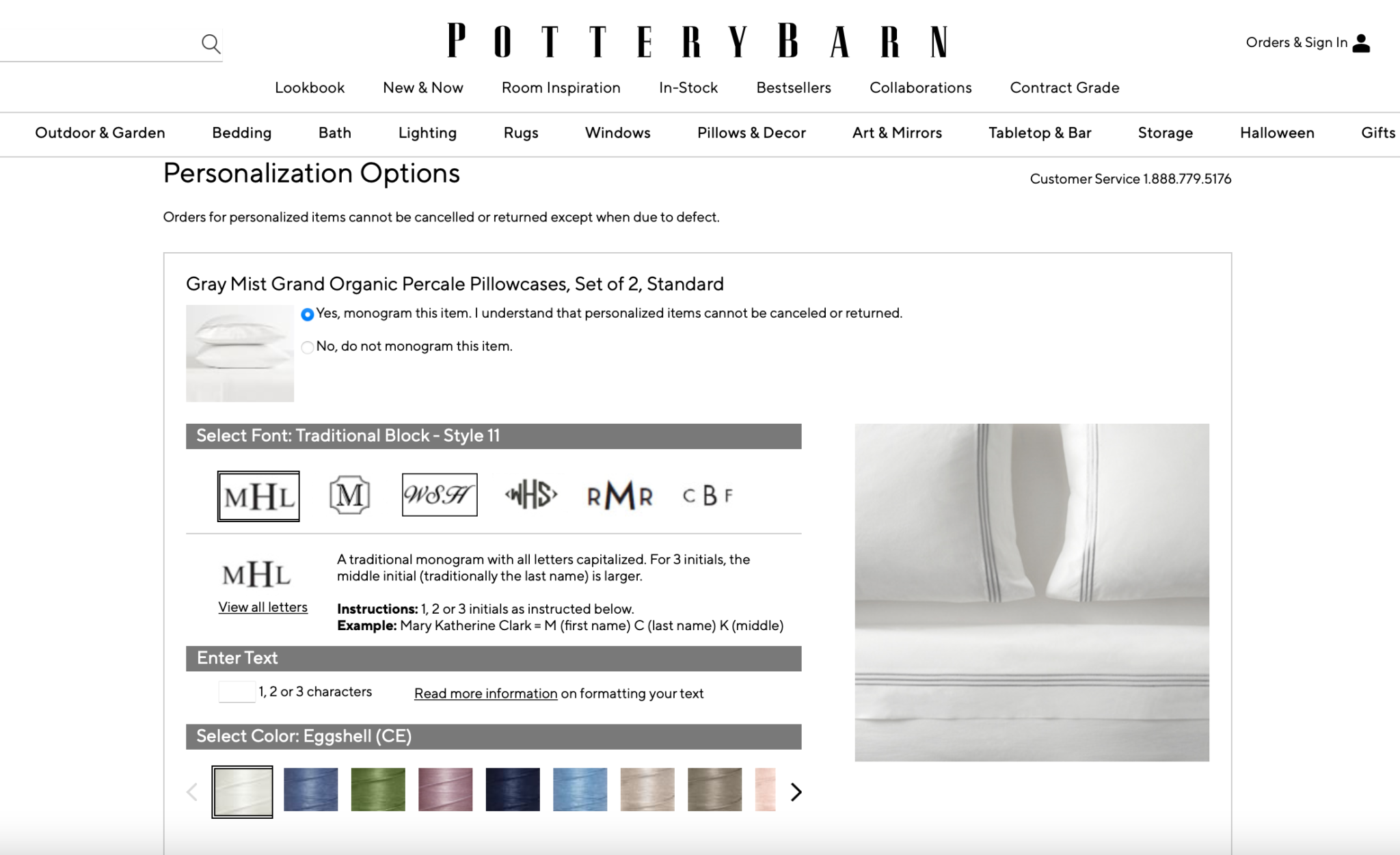Pick the navy thread color swatch
The image size is (1400, 855).
(x=513, y=789)
